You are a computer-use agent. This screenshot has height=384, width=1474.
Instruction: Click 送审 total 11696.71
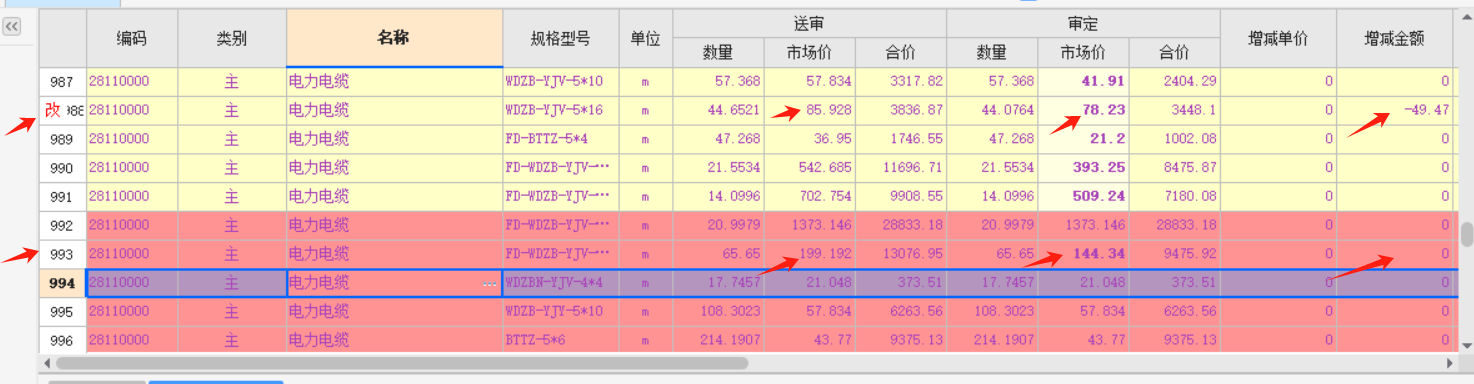click(901, 168)
